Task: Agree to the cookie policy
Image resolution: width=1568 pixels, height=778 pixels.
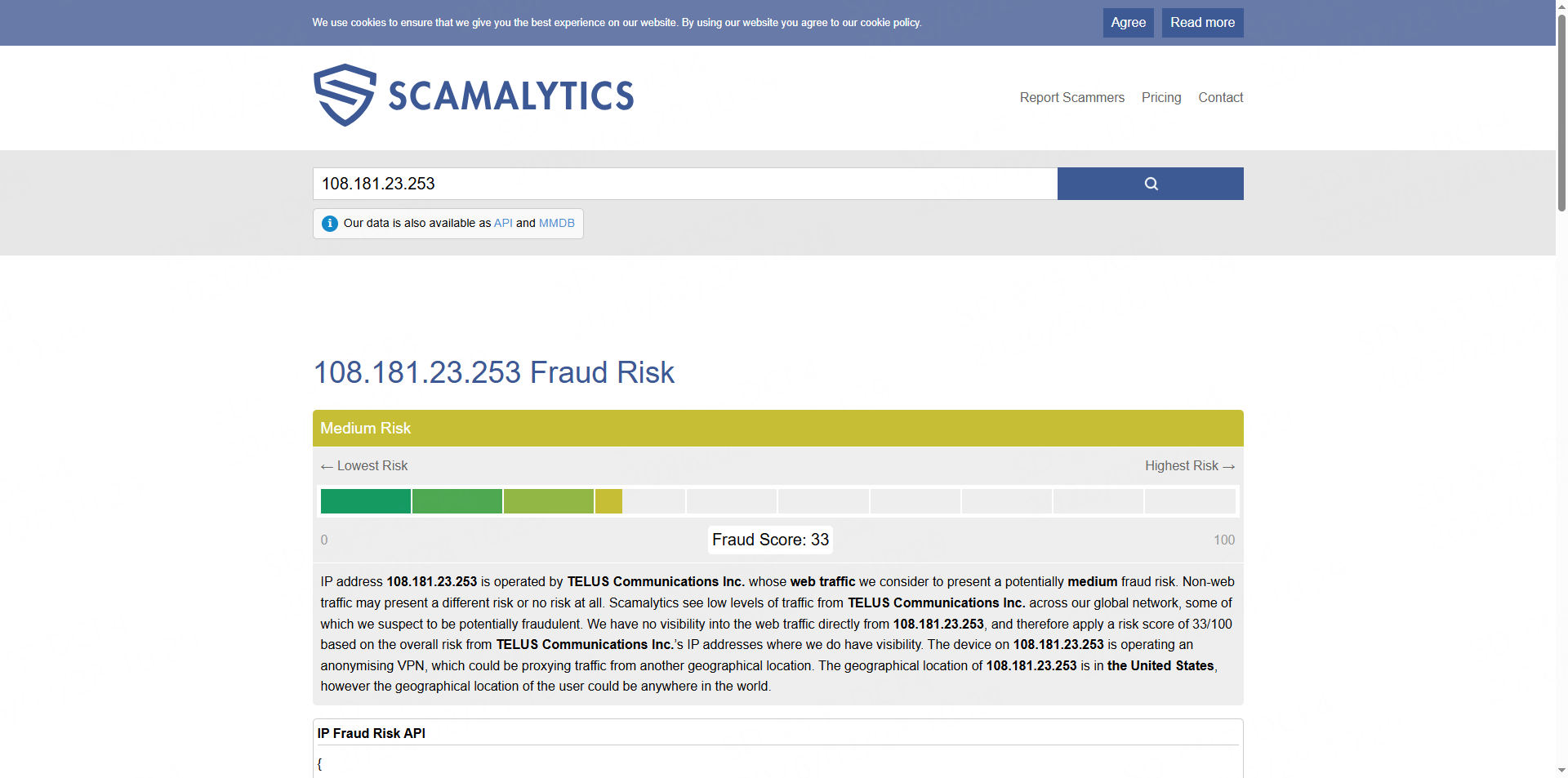Action: pyautogui.click(x=1128, y=23)
